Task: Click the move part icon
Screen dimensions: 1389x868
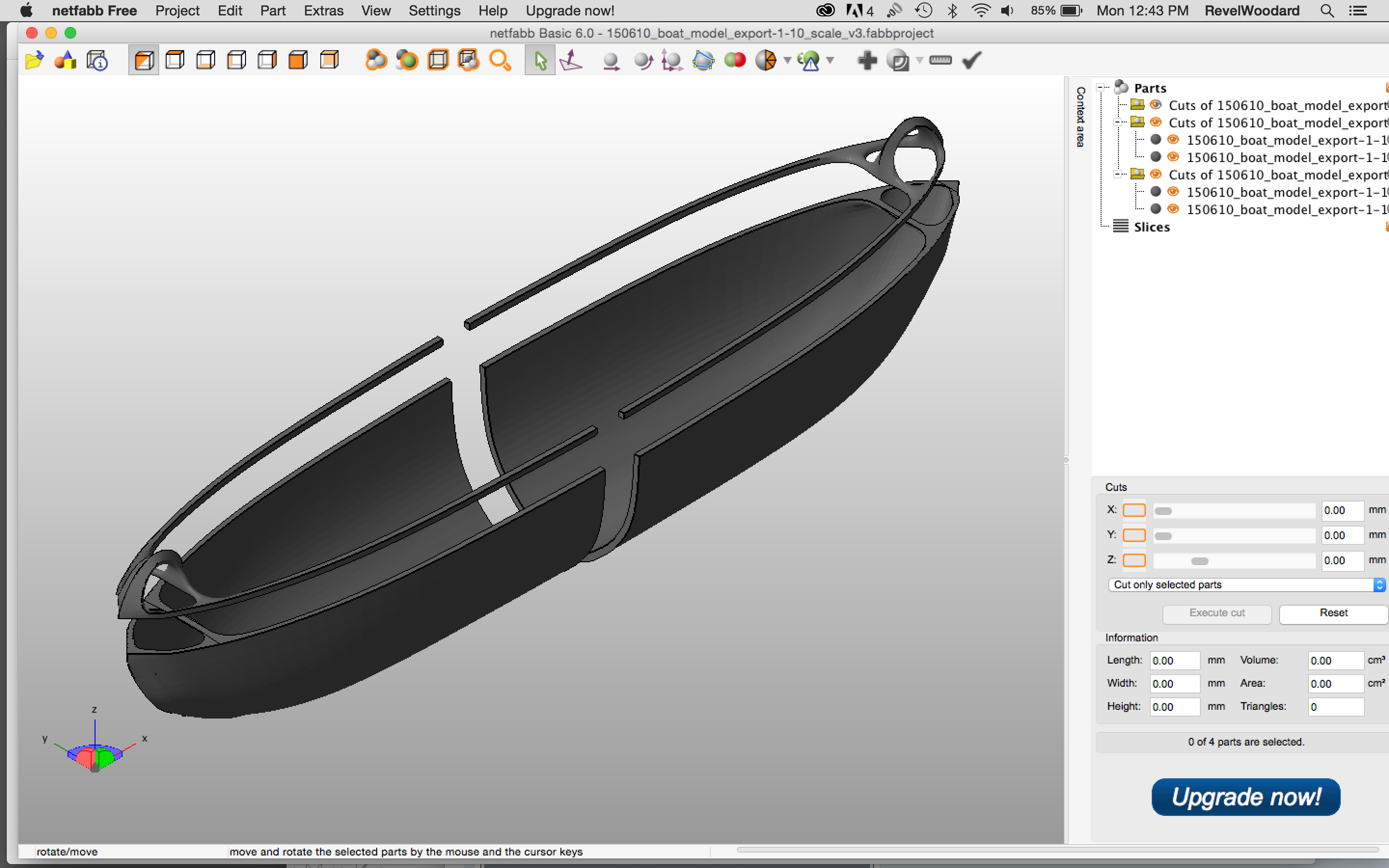Action: 611,60
